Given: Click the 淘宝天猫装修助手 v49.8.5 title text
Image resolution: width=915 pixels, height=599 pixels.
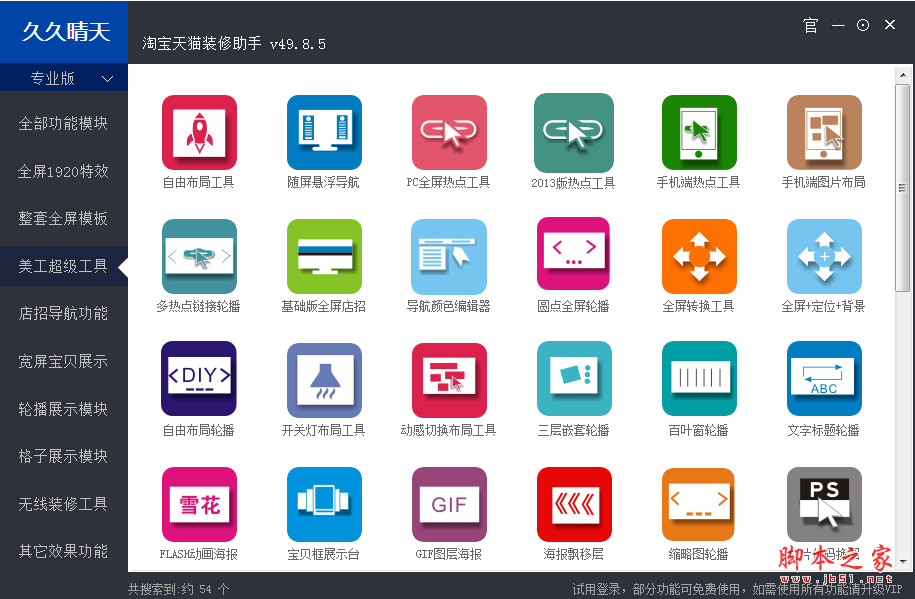Looking at the screenshot, I should pyautogui.click(x=234, y=44).
